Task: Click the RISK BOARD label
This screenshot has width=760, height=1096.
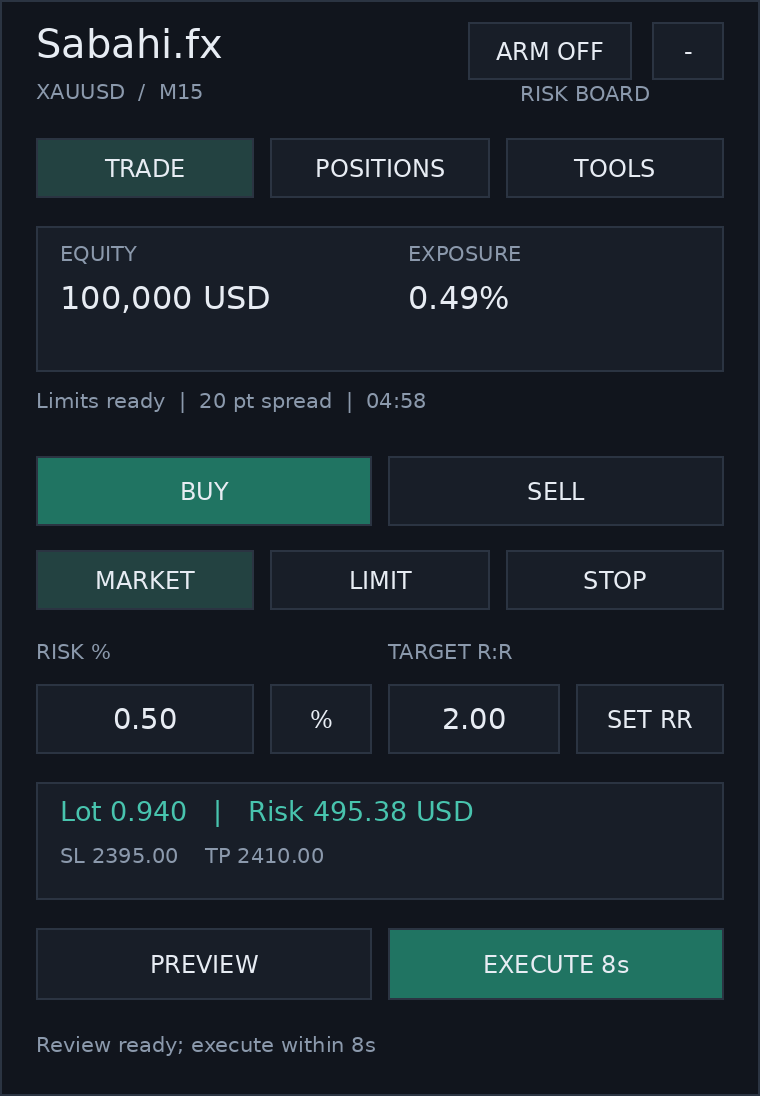Action: click(585, 94)
